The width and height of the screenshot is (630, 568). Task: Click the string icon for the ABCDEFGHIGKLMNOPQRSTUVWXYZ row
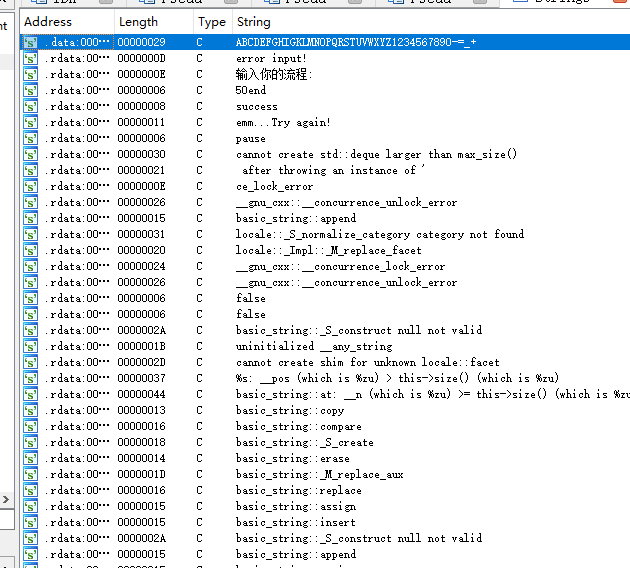coord(31,42)
